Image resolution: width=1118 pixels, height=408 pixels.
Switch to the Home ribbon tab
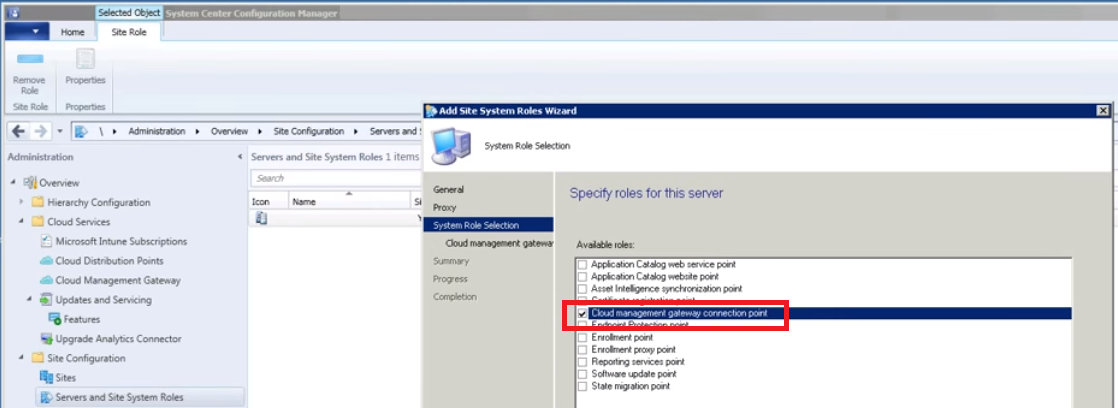click(73, 32)
